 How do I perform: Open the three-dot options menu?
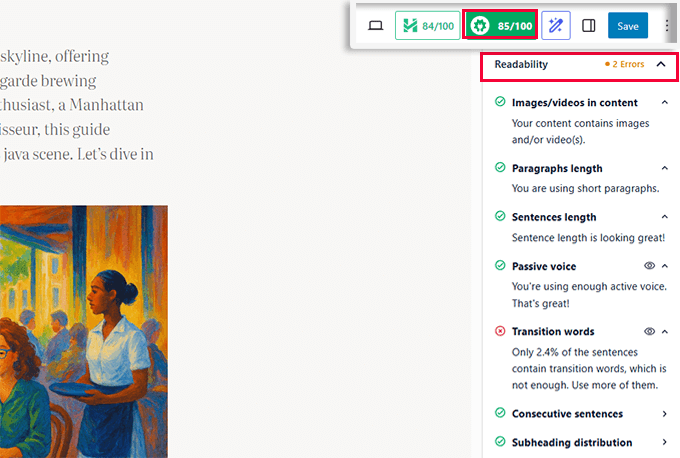667,26
